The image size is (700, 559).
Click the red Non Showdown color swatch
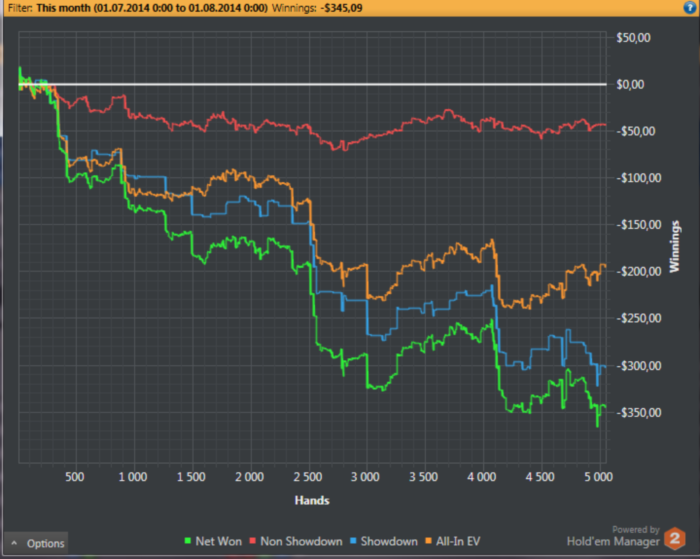(253, 541)
